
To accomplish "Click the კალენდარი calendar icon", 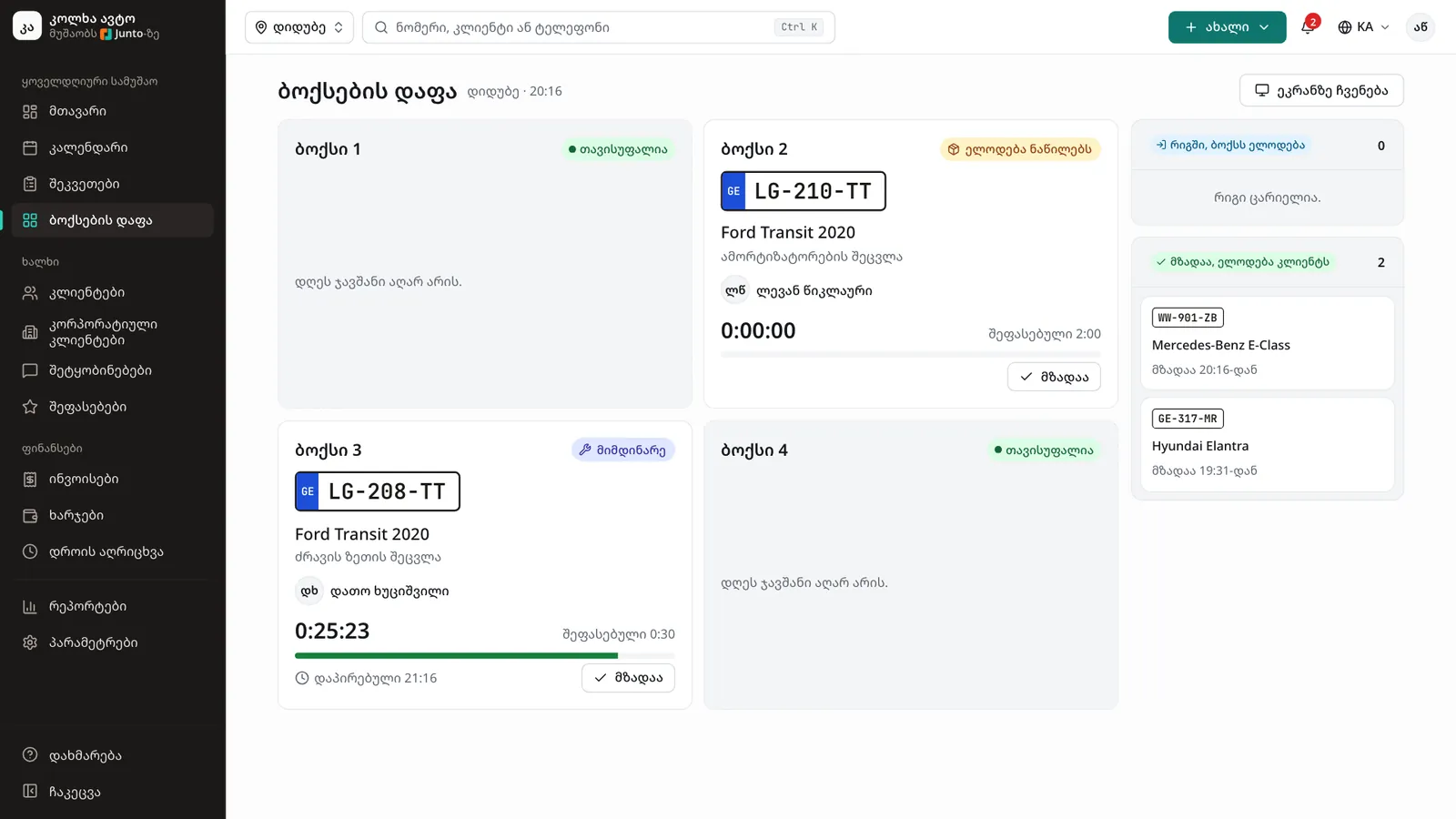I will click(x=30, y=147).
